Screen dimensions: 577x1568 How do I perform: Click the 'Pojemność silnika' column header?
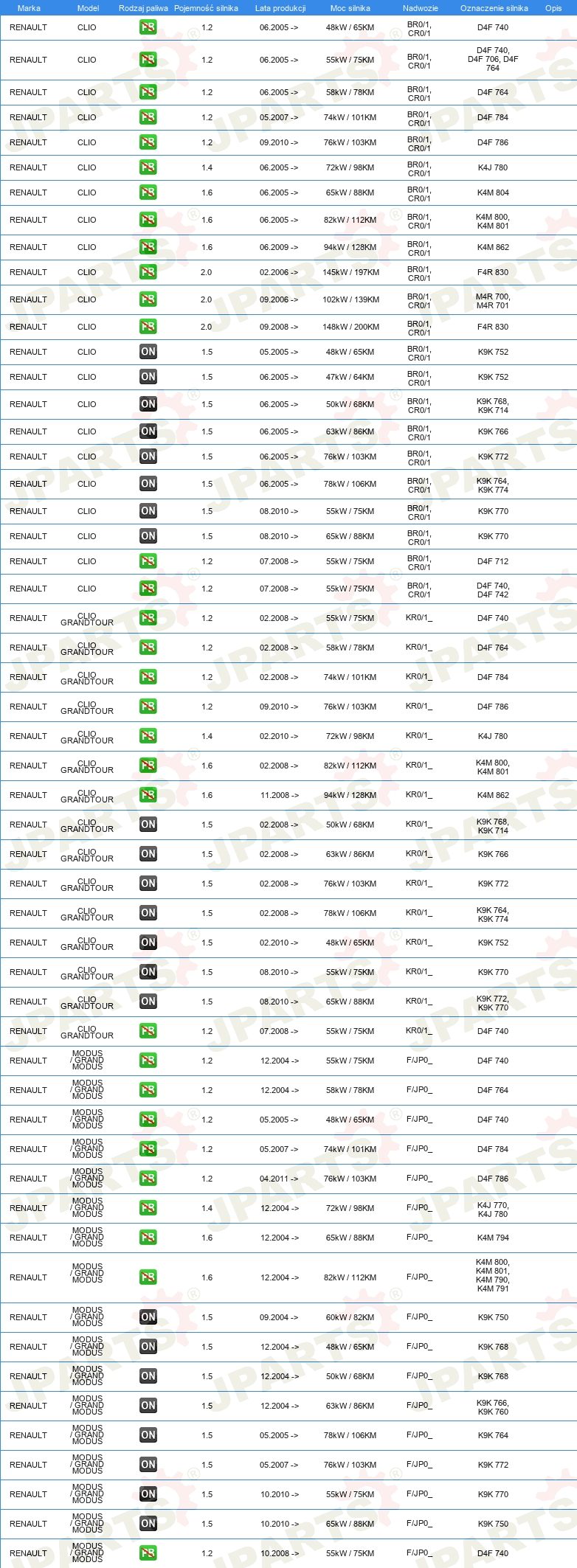click(206, 8)
